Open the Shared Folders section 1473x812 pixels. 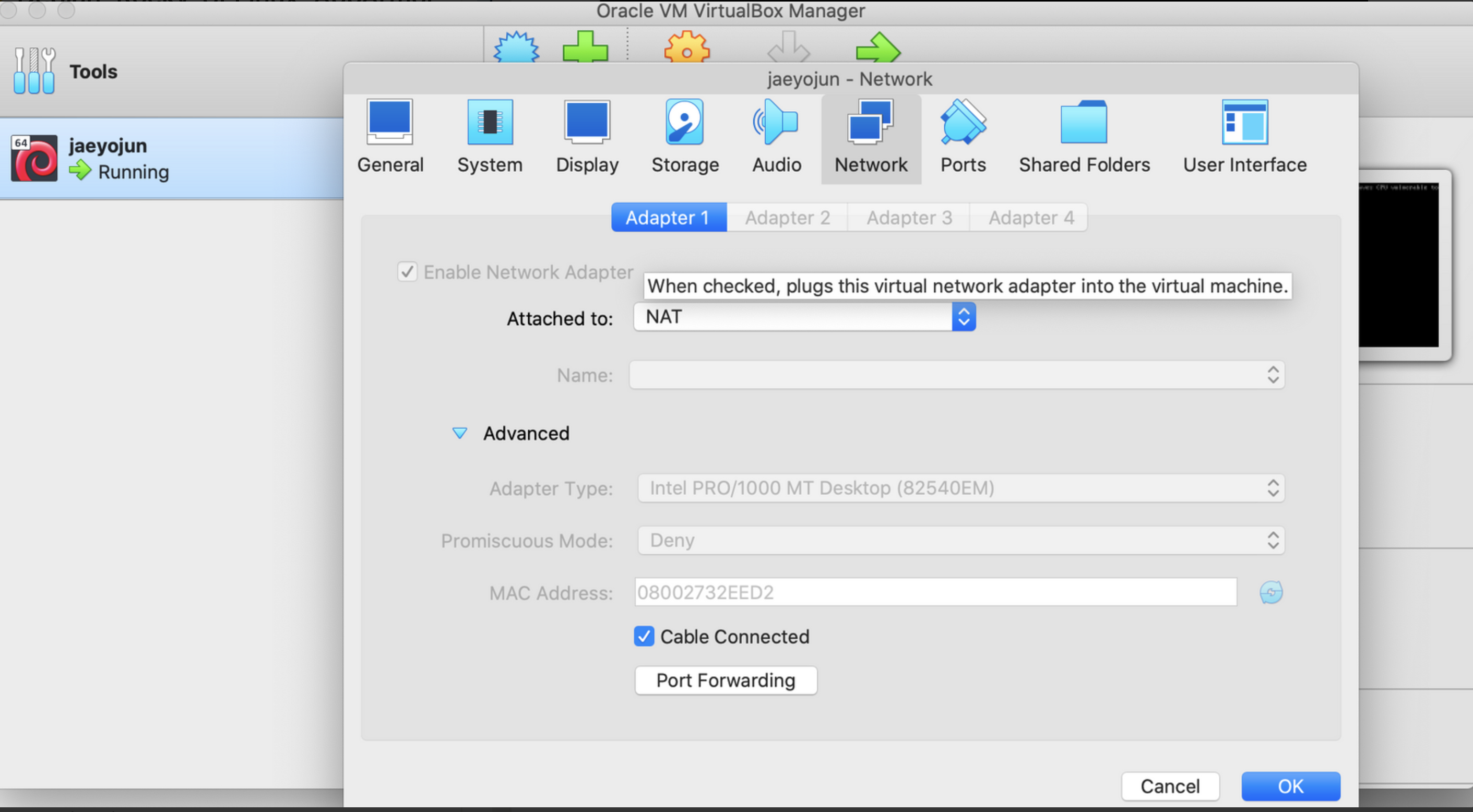(x=1084, y=136)
